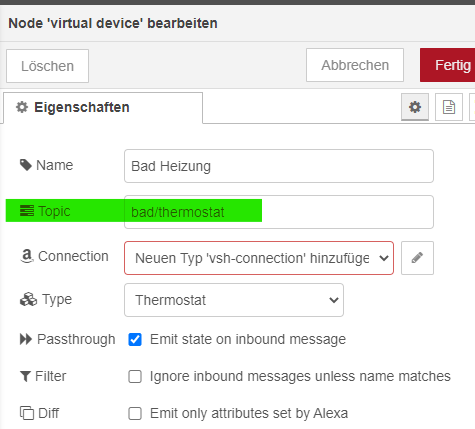The image size is (475, 429).
Task: Open node description document icon
Action: click(x=449, y=107)
